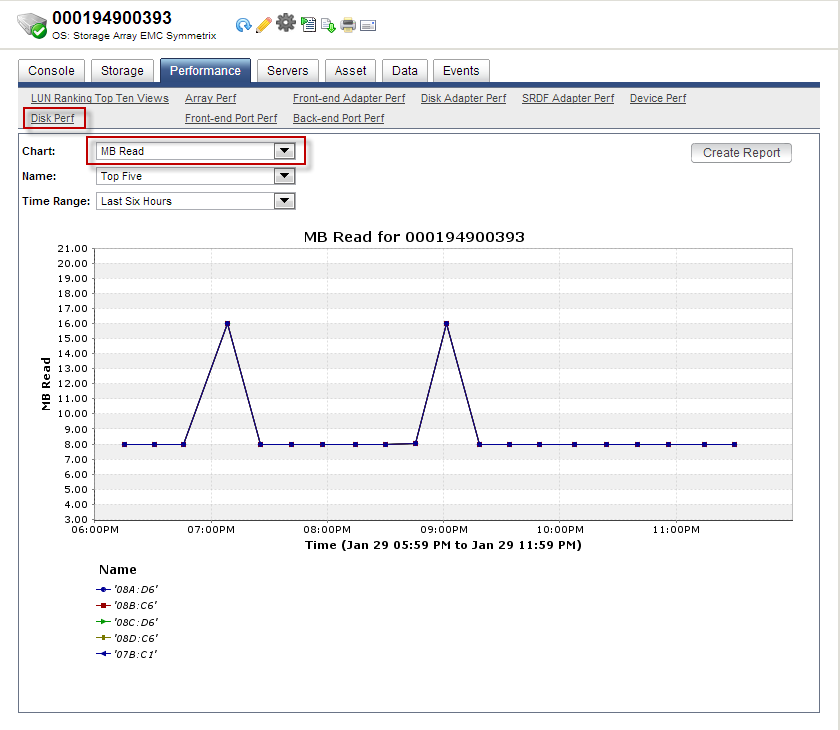Switch to the Data tab

click(404, 71)
